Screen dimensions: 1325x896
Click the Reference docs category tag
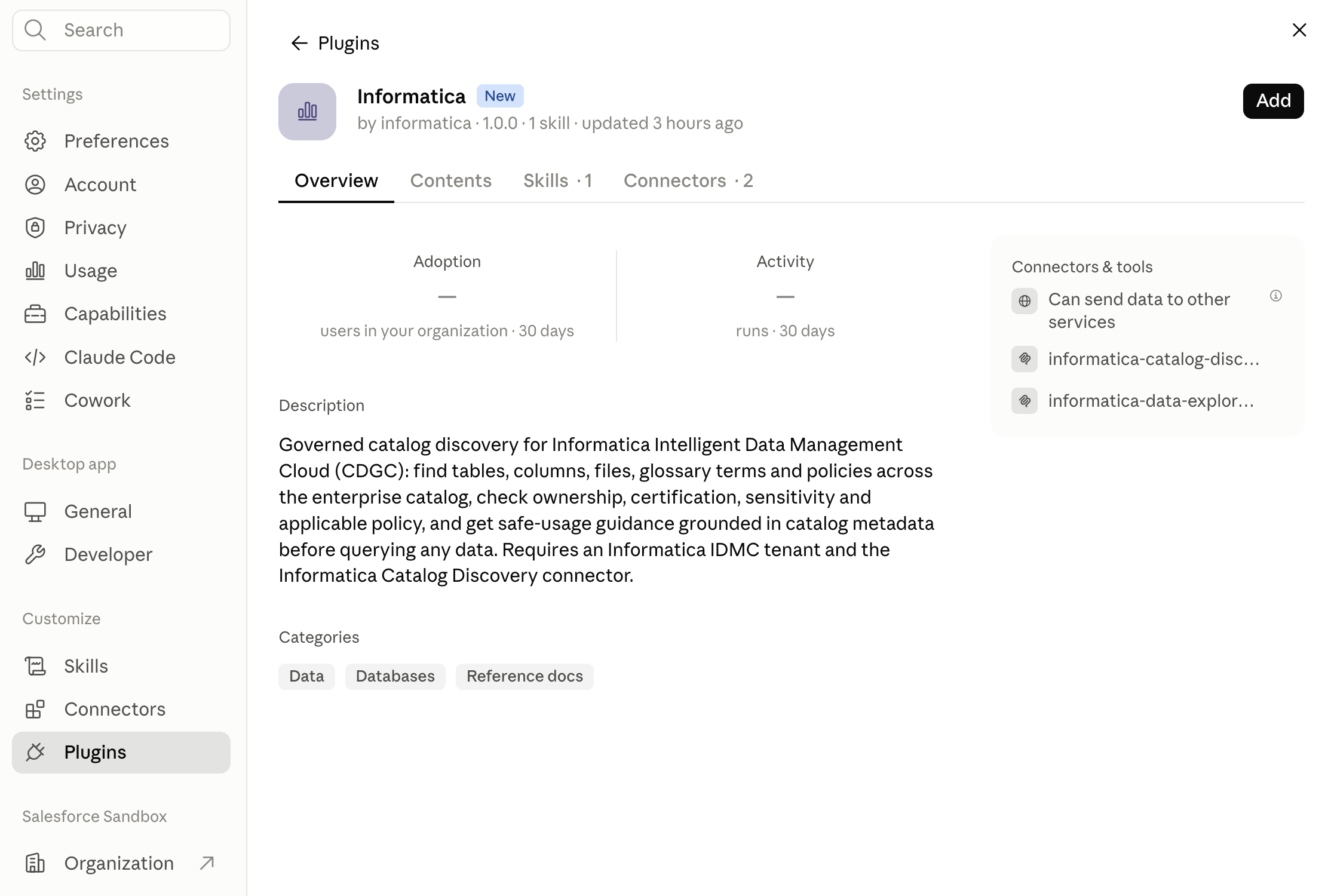pos(525,676)
